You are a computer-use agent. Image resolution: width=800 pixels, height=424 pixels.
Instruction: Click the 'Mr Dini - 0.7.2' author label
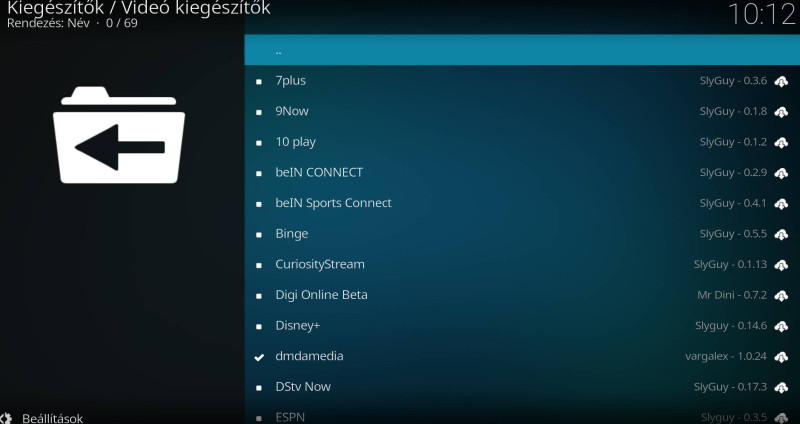click(x=732, y=295)
